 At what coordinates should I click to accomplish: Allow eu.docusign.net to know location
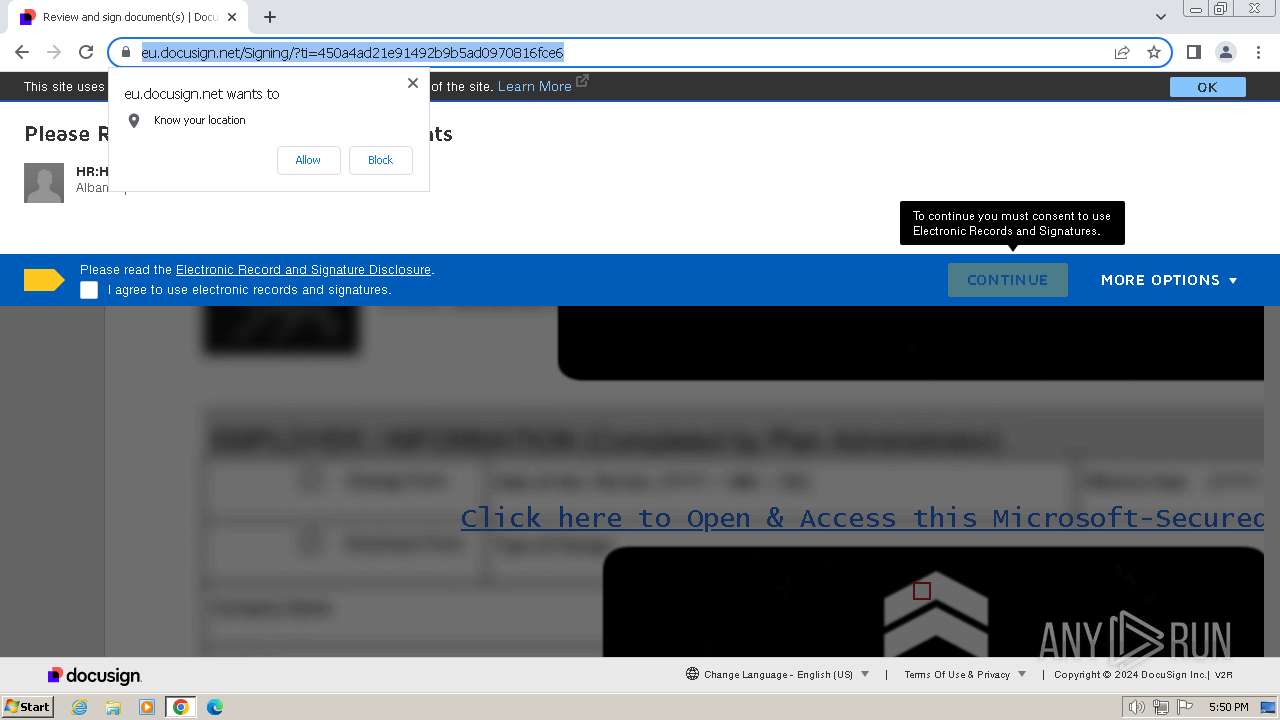[308, 160]
